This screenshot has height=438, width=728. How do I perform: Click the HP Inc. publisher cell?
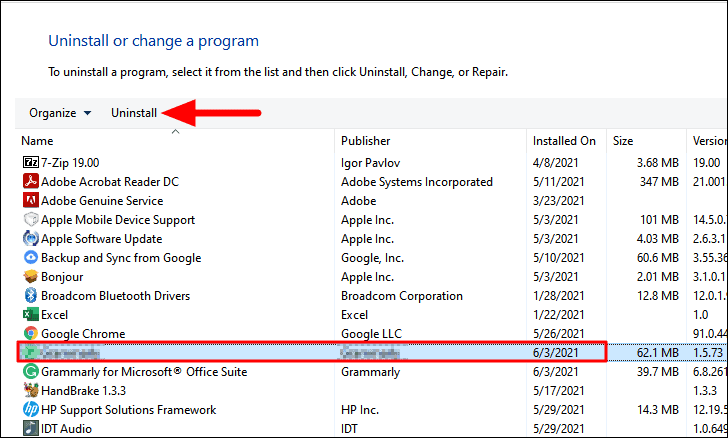pos(360,410)
